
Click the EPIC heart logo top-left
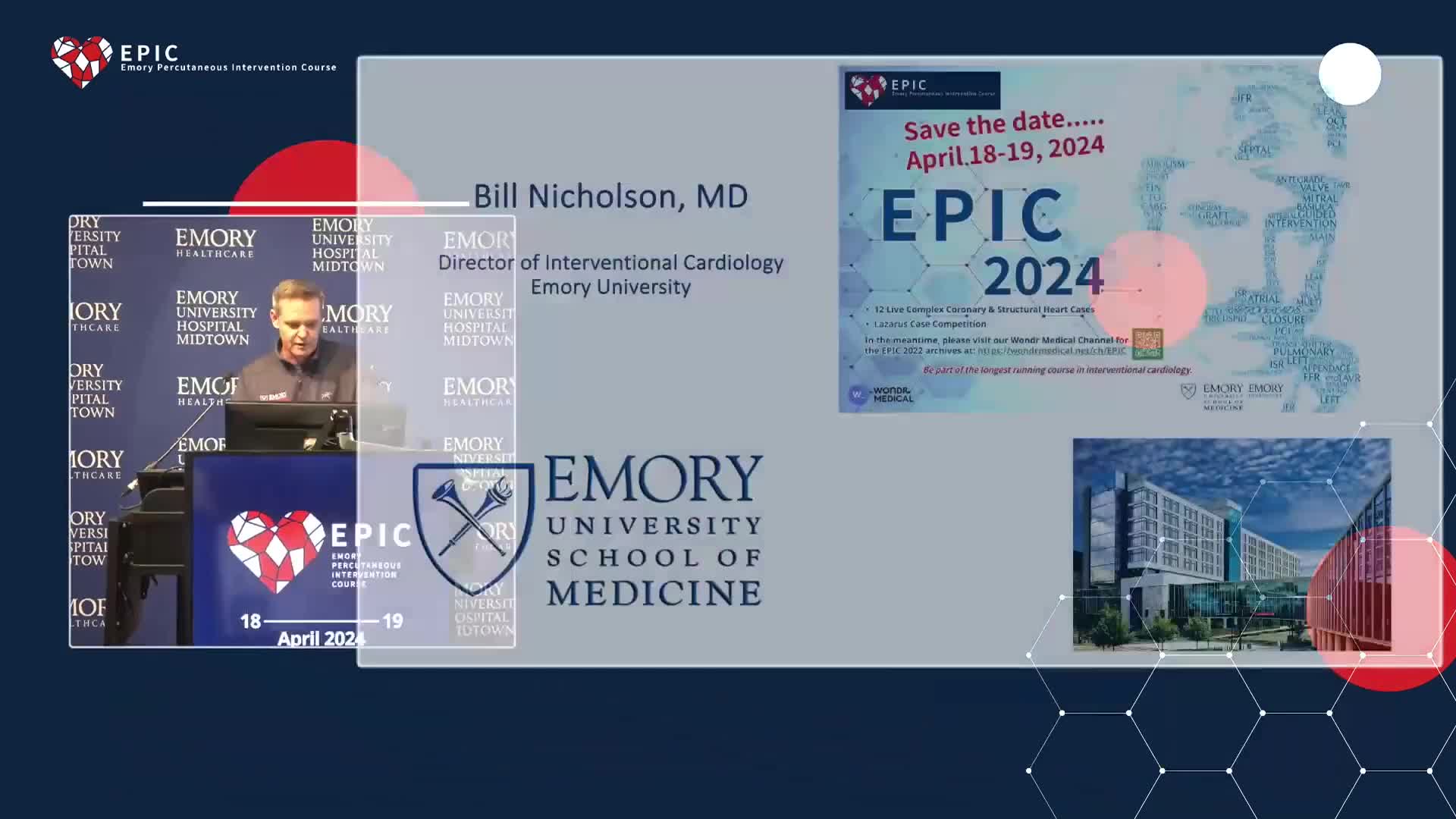[x=81, y=61]
